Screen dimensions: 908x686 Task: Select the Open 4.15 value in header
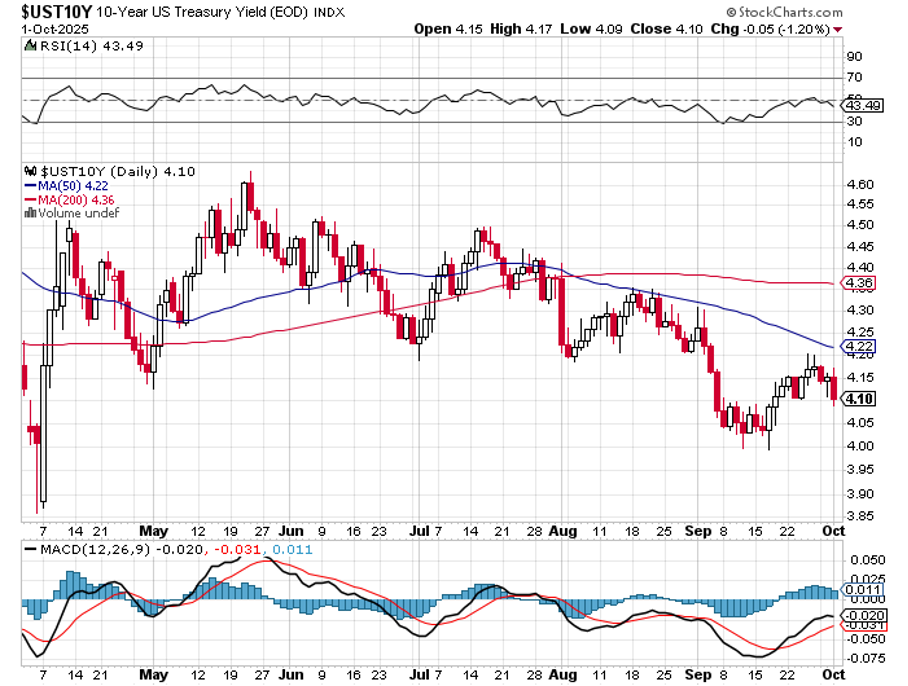435,30
